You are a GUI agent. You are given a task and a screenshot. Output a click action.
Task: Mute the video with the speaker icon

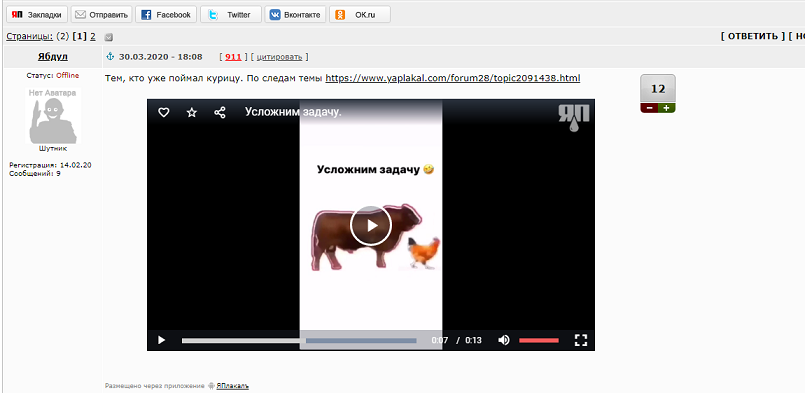click(504, 340)
